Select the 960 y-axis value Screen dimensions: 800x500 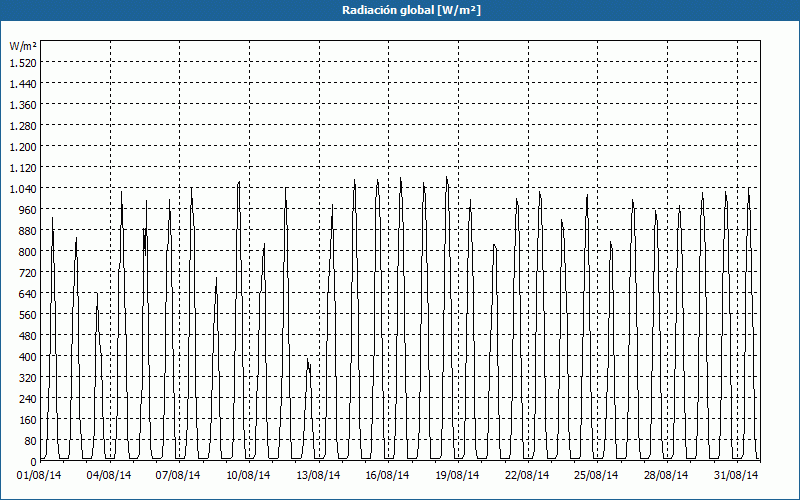point(28,210)
